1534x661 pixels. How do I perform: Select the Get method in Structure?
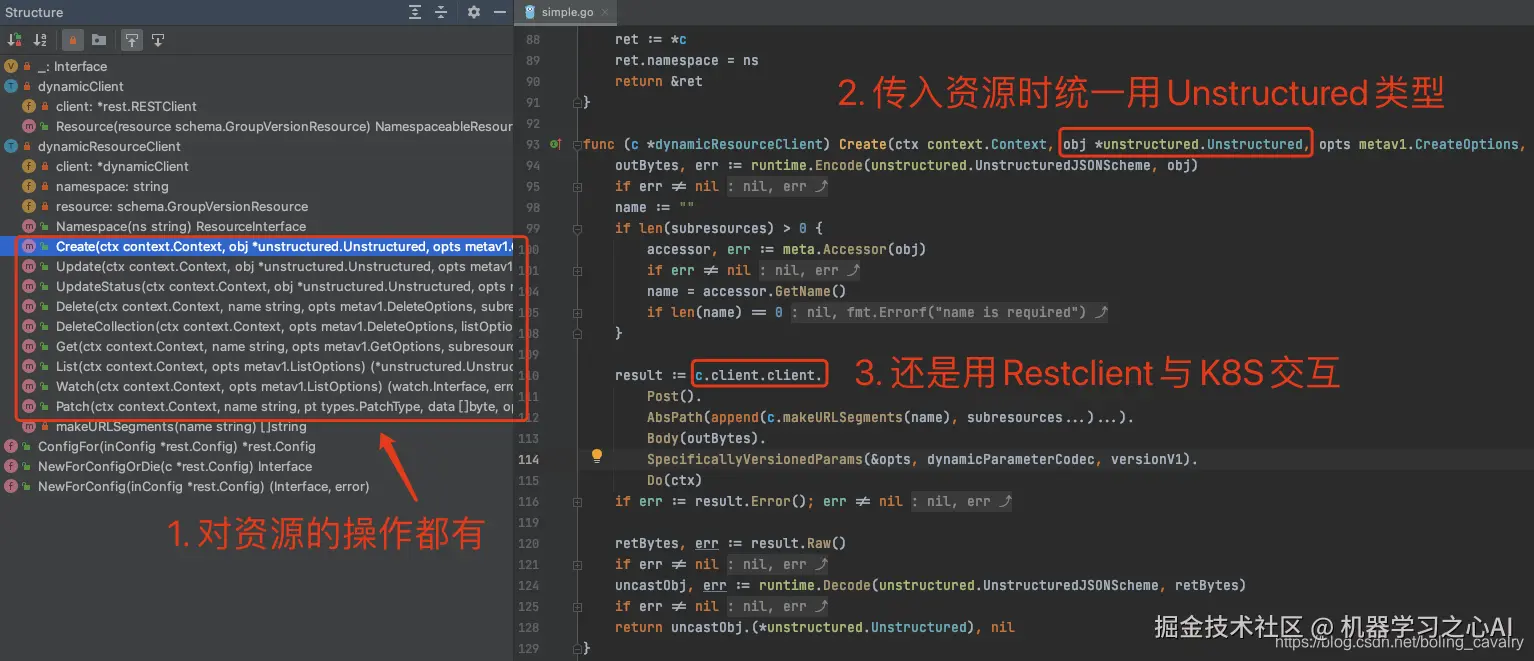click(256, 346)
